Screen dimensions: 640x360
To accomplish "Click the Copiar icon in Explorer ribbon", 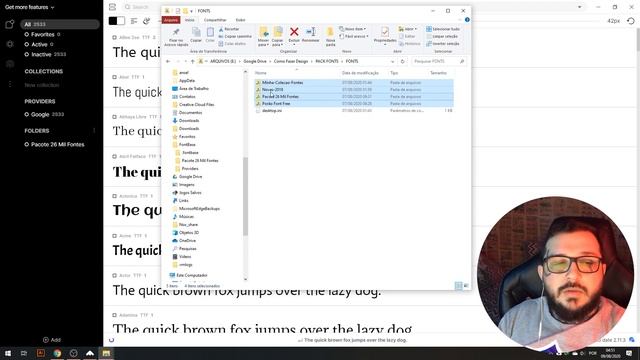I will click(196, 32).
